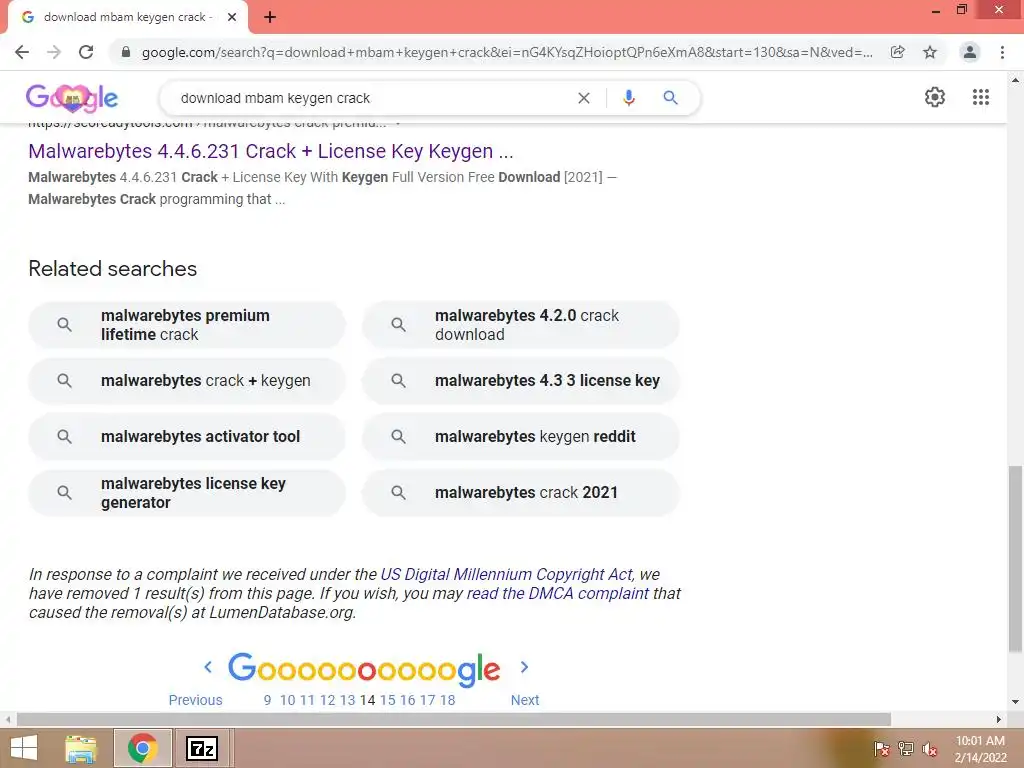Image resolution: width=1024 pixels, height=768 pixels.
Task: Click the right chevron above Next
Action: [x=524, y=667]
